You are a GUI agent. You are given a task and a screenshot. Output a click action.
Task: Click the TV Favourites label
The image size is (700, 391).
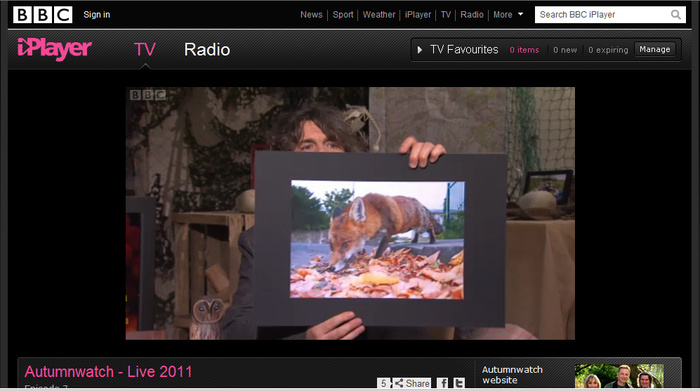(x=464, y=50)
